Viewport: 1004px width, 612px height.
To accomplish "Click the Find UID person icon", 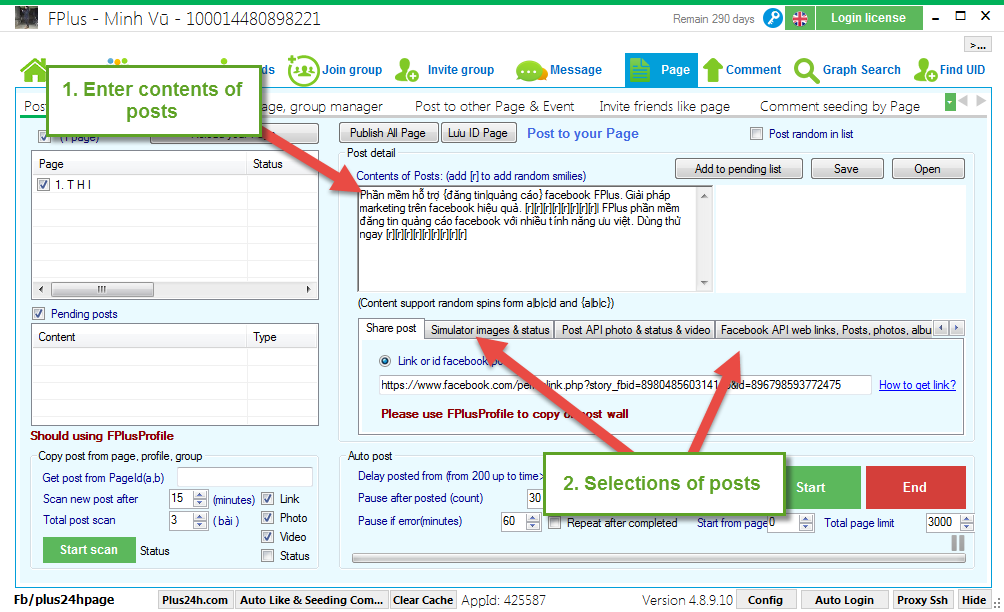I will point(925,70).
